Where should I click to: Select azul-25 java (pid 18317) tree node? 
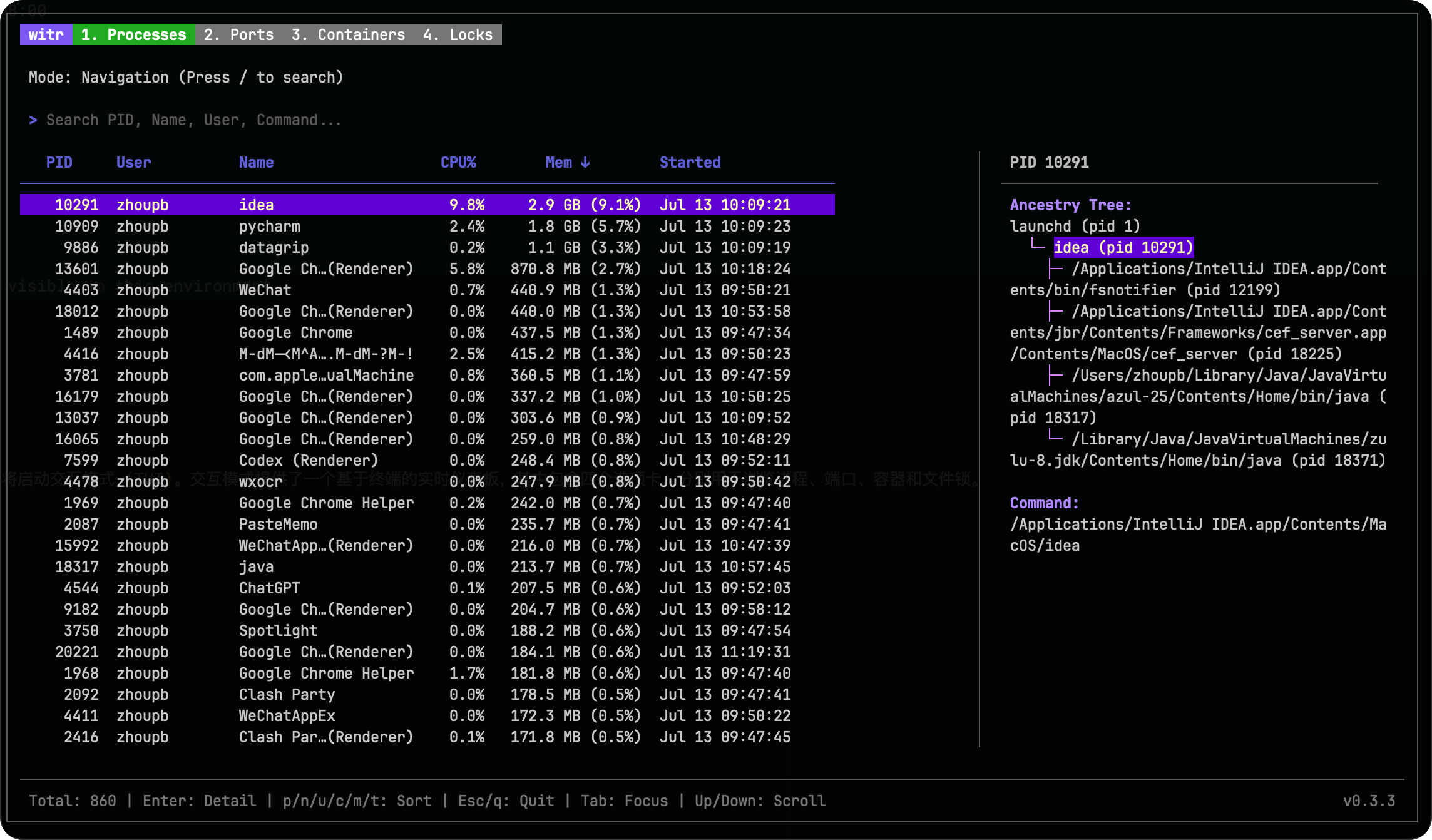tap(1198, 396)
